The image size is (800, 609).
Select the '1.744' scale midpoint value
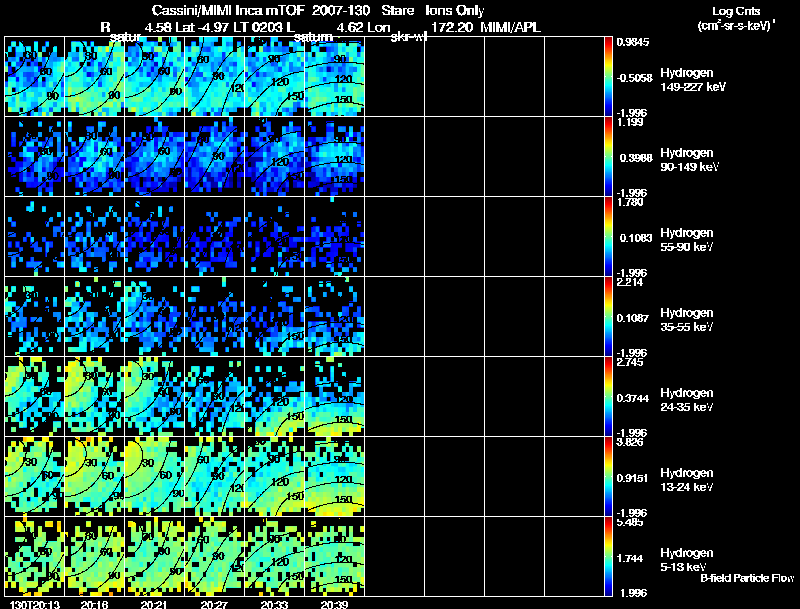[631, 559]
